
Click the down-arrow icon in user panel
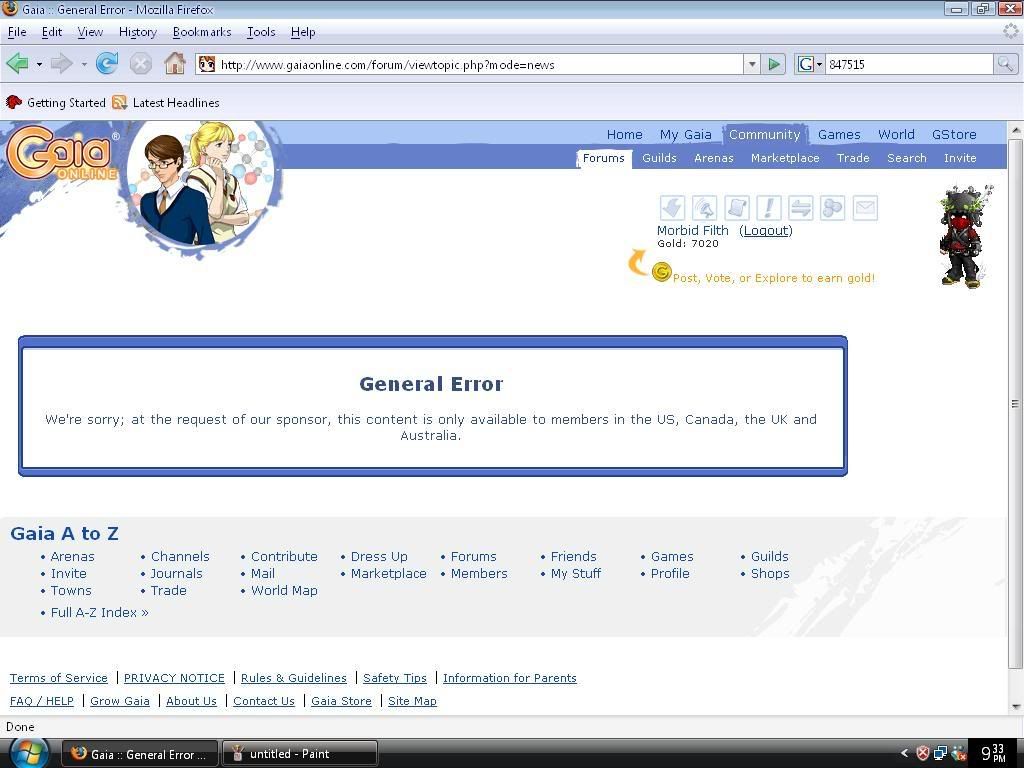pos(672,208)
